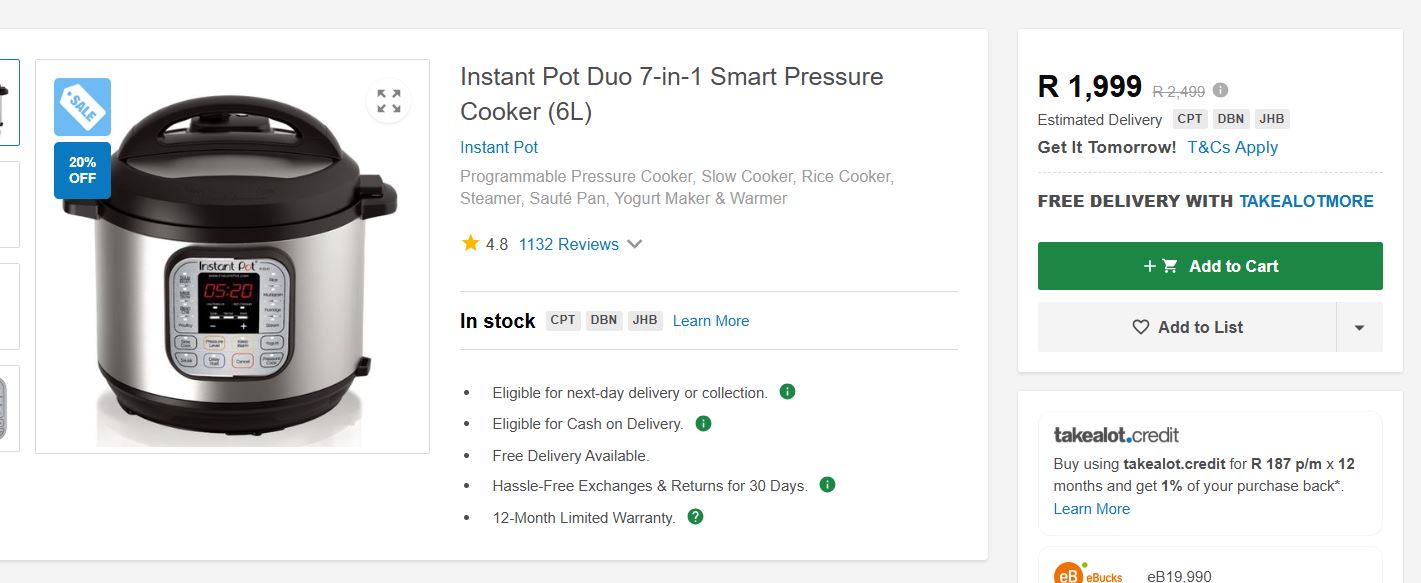1421x583 pixels.
Task: Click the 20% OFF sale tag
Action: click(81, 170)
